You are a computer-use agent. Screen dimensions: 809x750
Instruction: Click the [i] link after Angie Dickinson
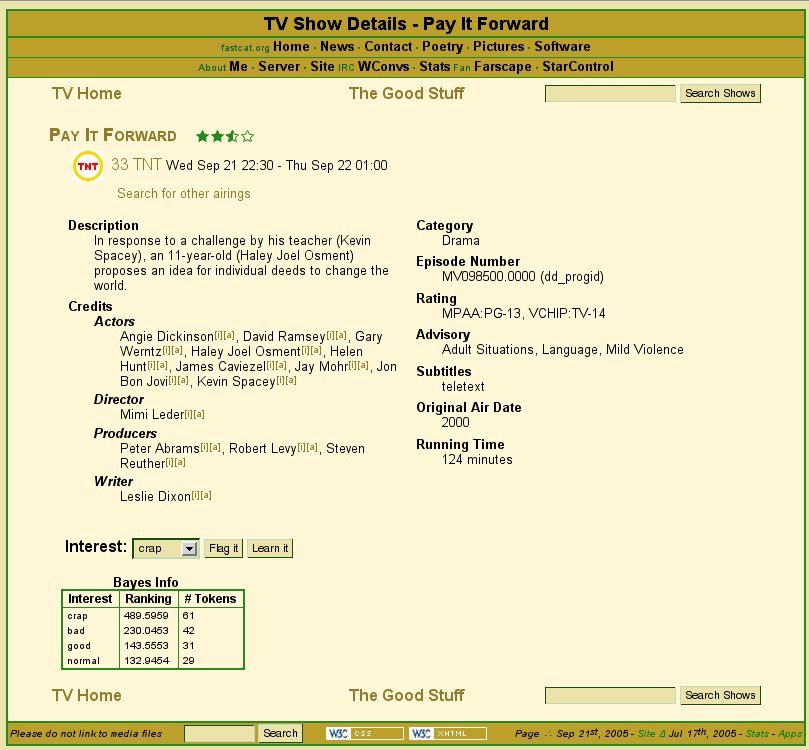[x=219, y=335]
